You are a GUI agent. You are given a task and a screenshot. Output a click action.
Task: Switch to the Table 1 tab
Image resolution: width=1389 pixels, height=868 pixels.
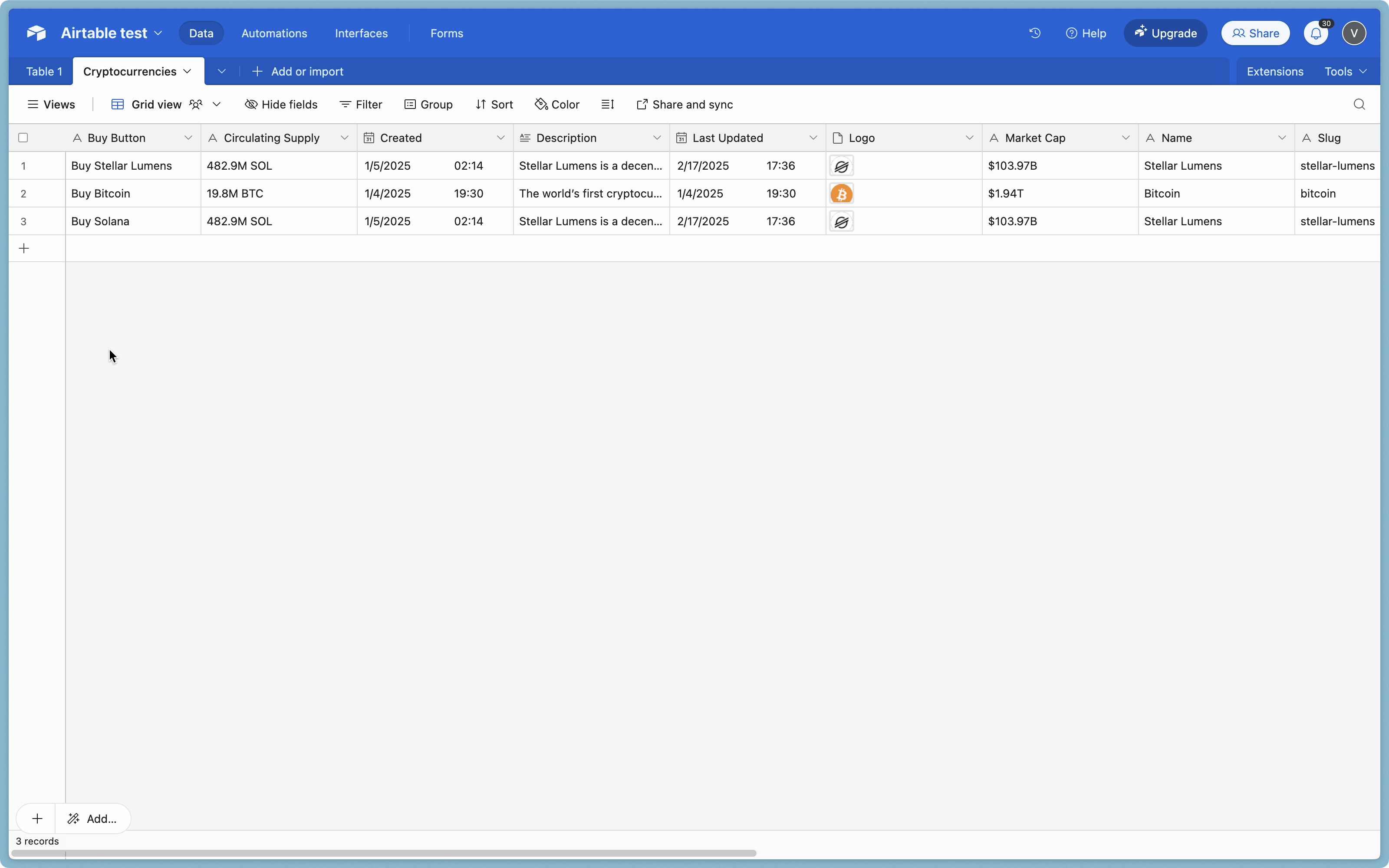[x=43, y=72]
